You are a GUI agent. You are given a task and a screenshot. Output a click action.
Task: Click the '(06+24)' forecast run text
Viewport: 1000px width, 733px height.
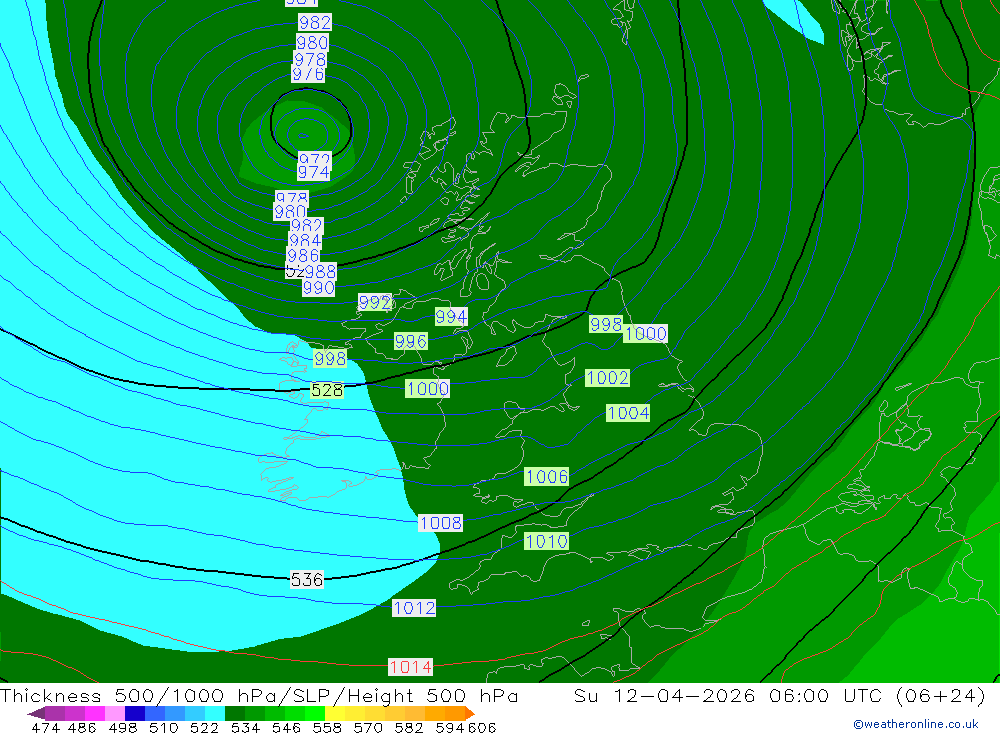tap(941, 695)
